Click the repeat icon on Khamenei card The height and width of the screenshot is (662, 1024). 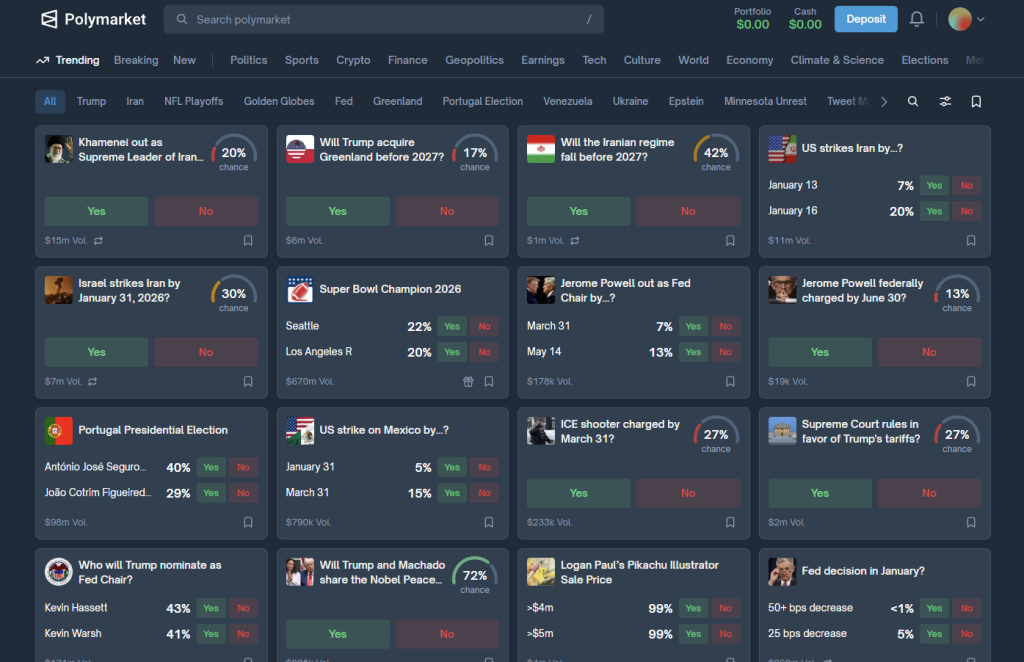coord(98,240)
